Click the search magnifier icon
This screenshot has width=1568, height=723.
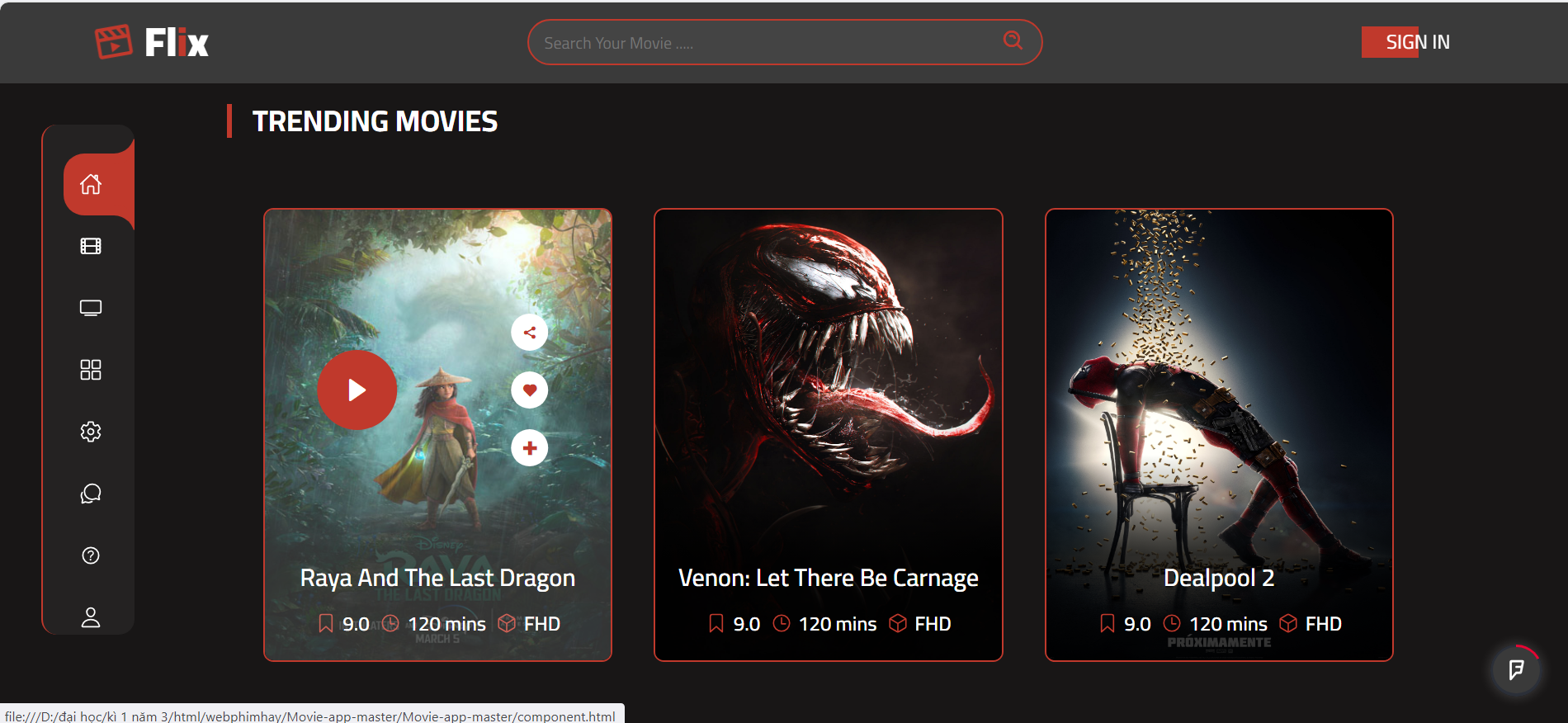click(x=1013, y=40)
